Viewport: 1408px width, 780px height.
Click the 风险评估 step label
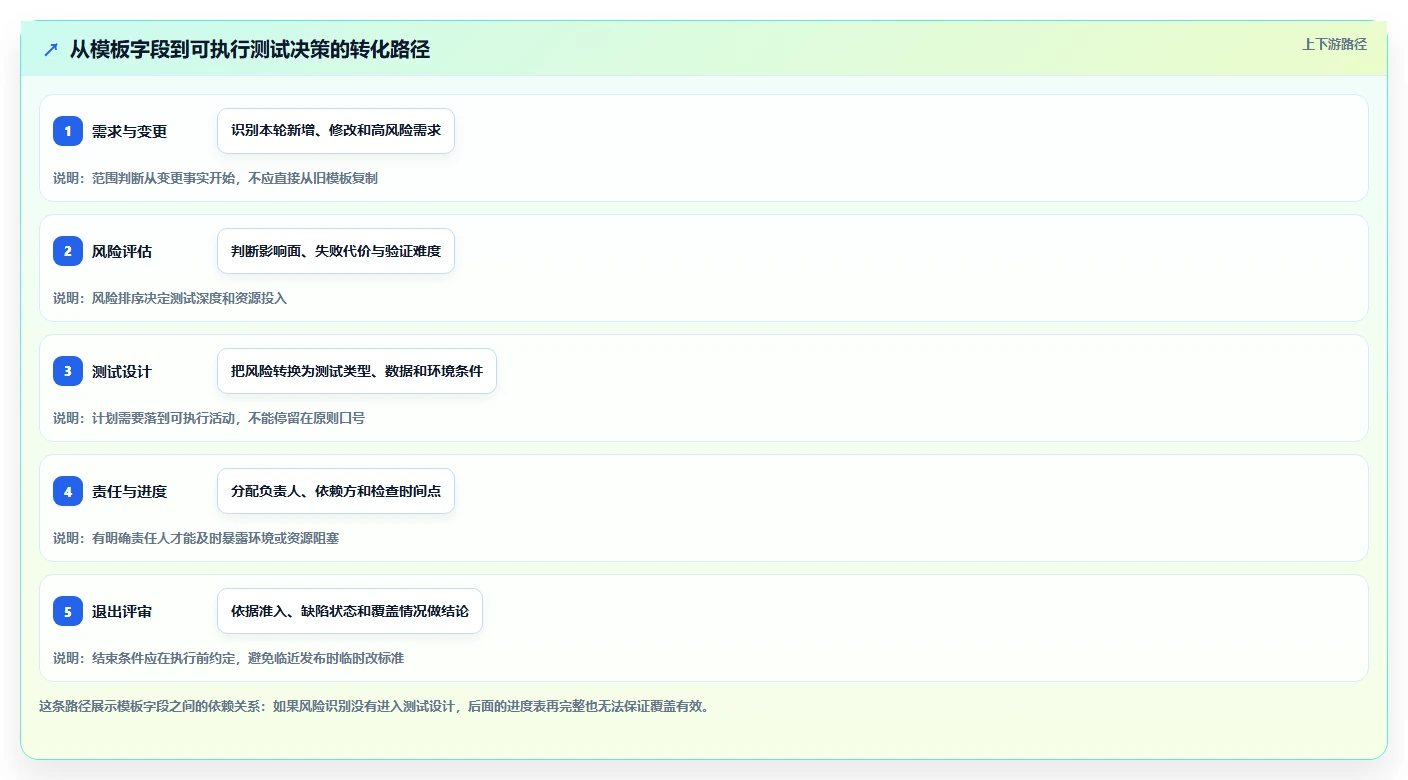[x=122, y=251]
